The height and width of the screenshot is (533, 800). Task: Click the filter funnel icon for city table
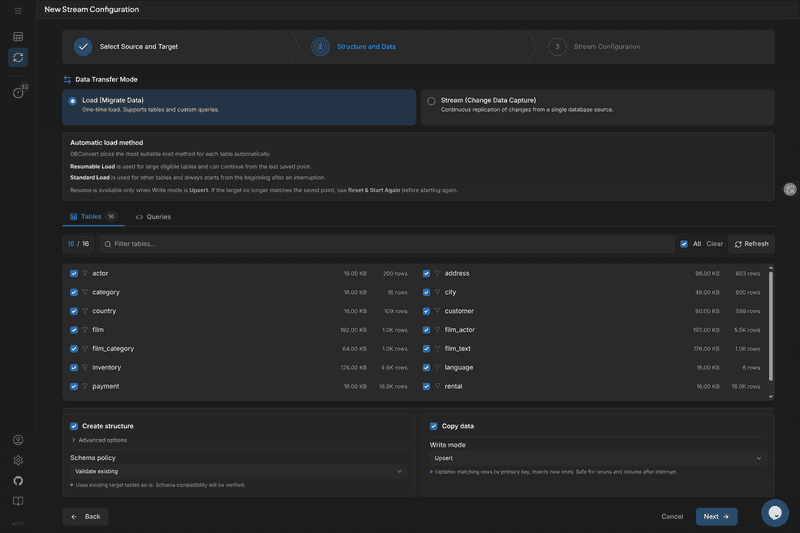tap(437, 292)
